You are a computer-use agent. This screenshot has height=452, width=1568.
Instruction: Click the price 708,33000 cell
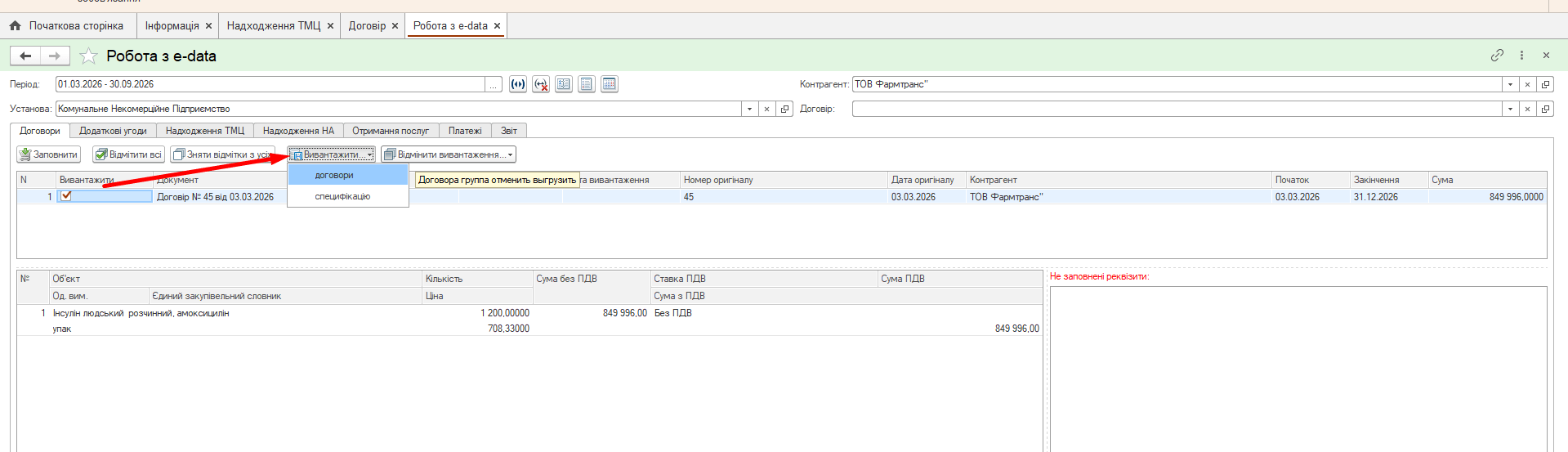click(x=508, y=329)
